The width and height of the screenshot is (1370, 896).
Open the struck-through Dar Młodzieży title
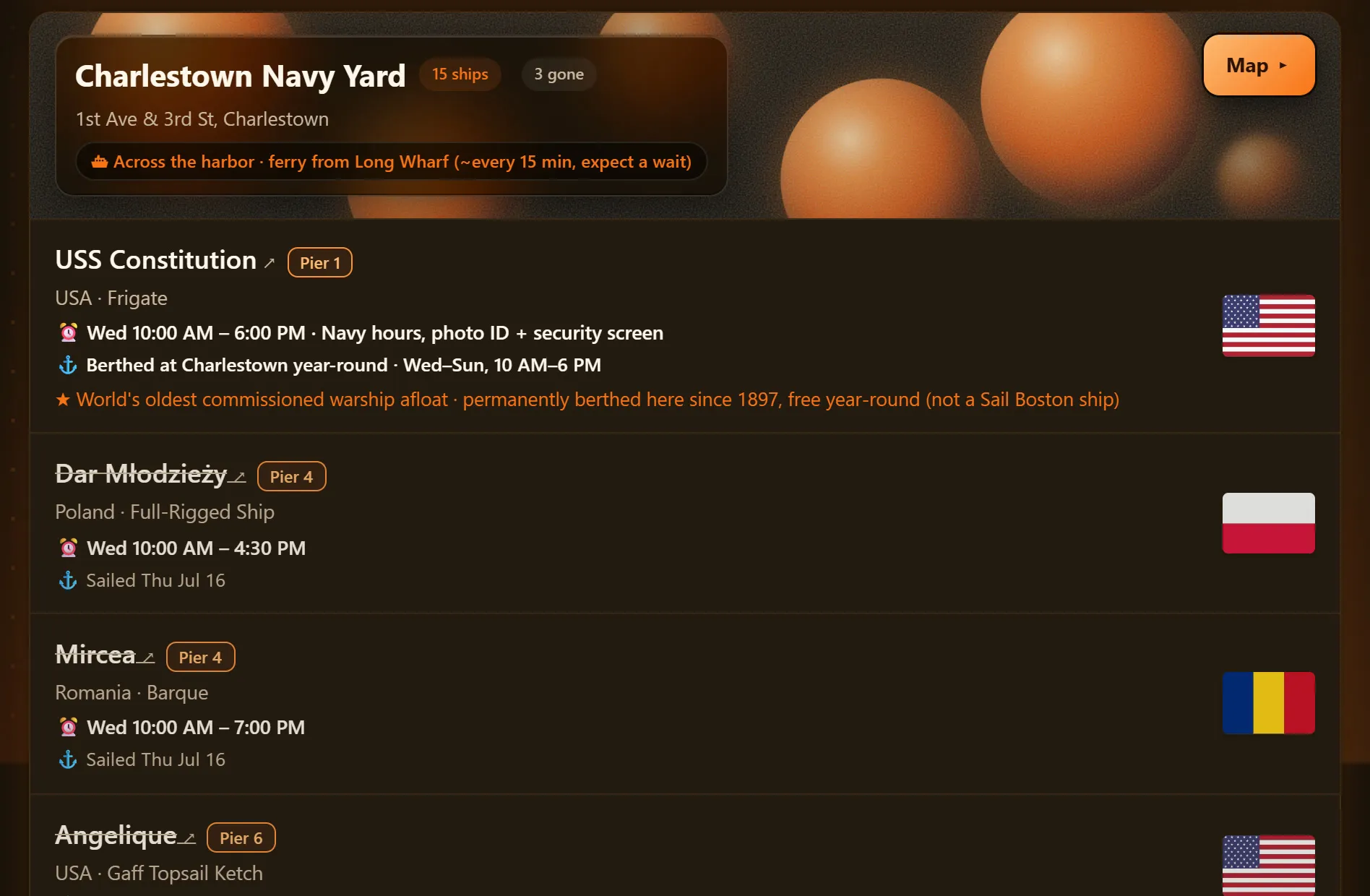click(142, 474)
